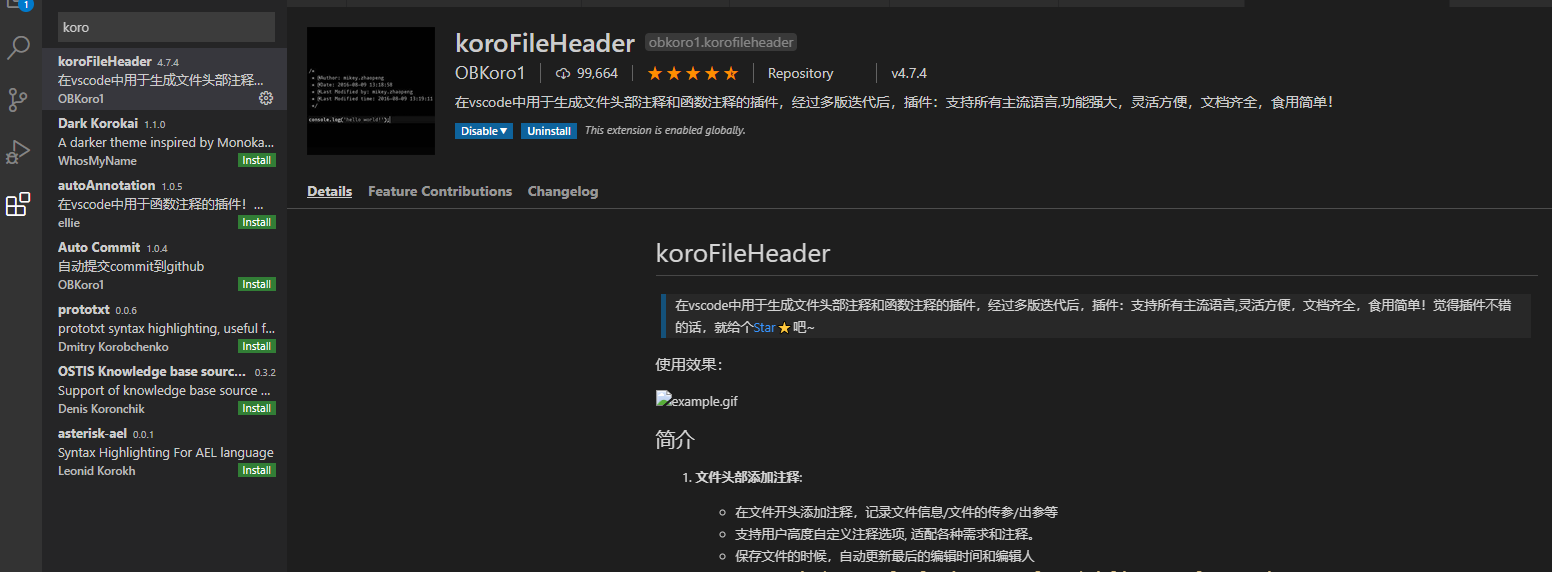Click the 简介 section heading
Image resolution: width=1552 pixels, height=572 pixels.
click(x=675, y=440)
